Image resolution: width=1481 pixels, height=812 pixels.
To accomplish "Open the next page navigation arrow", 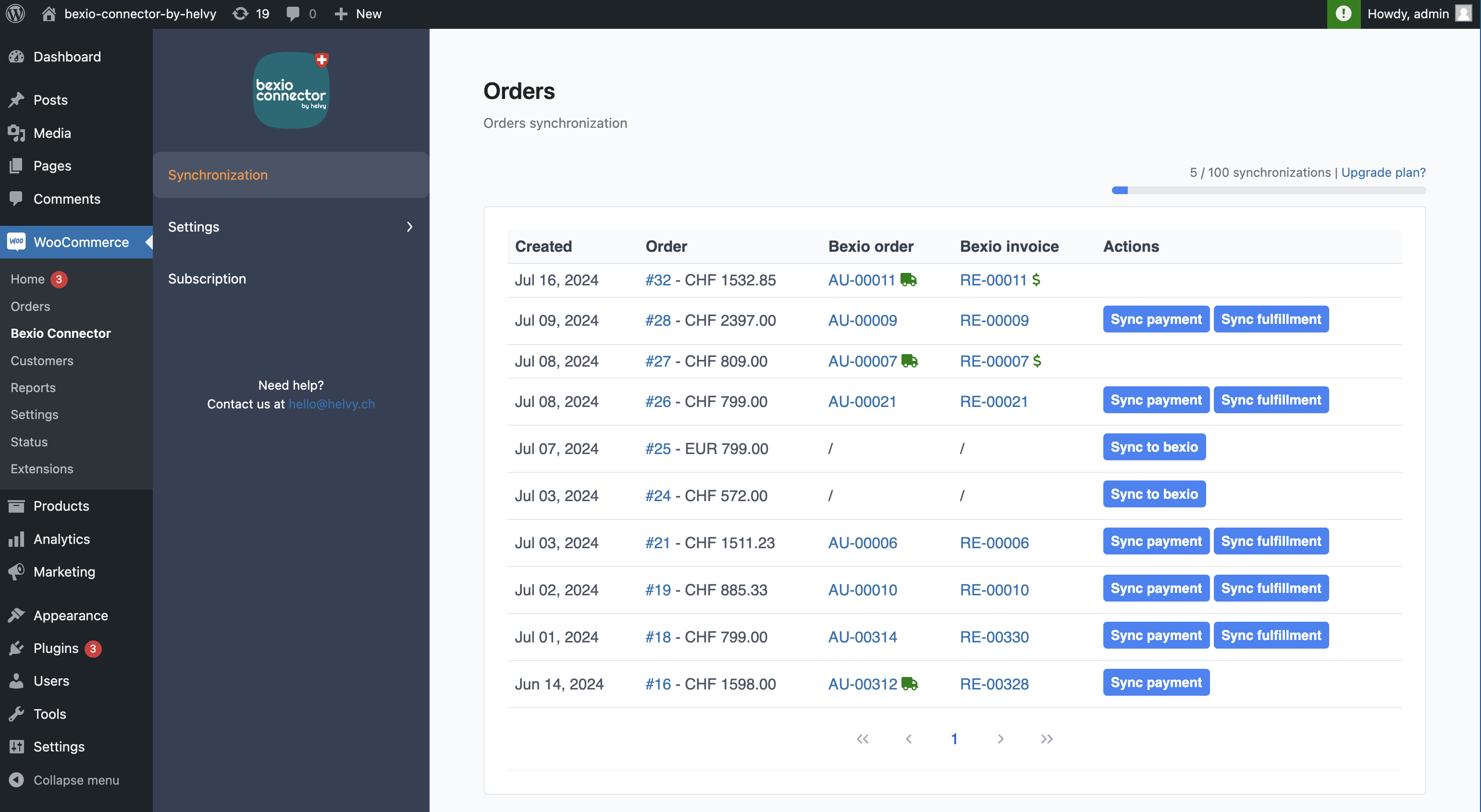I will pyautogui.click(x=999, y=739).
